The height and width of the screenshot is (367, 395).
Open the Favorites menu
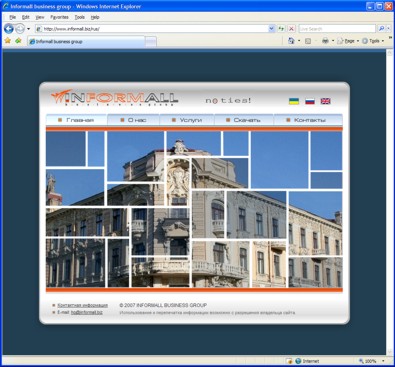coord(59,17)
